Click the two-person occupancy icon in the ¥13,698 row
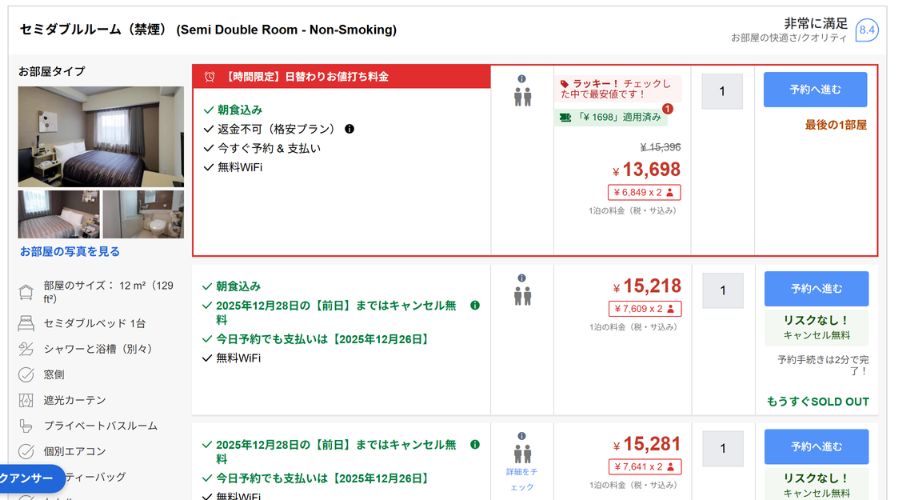Screen dimensions: 900x500 coord(522,97)
